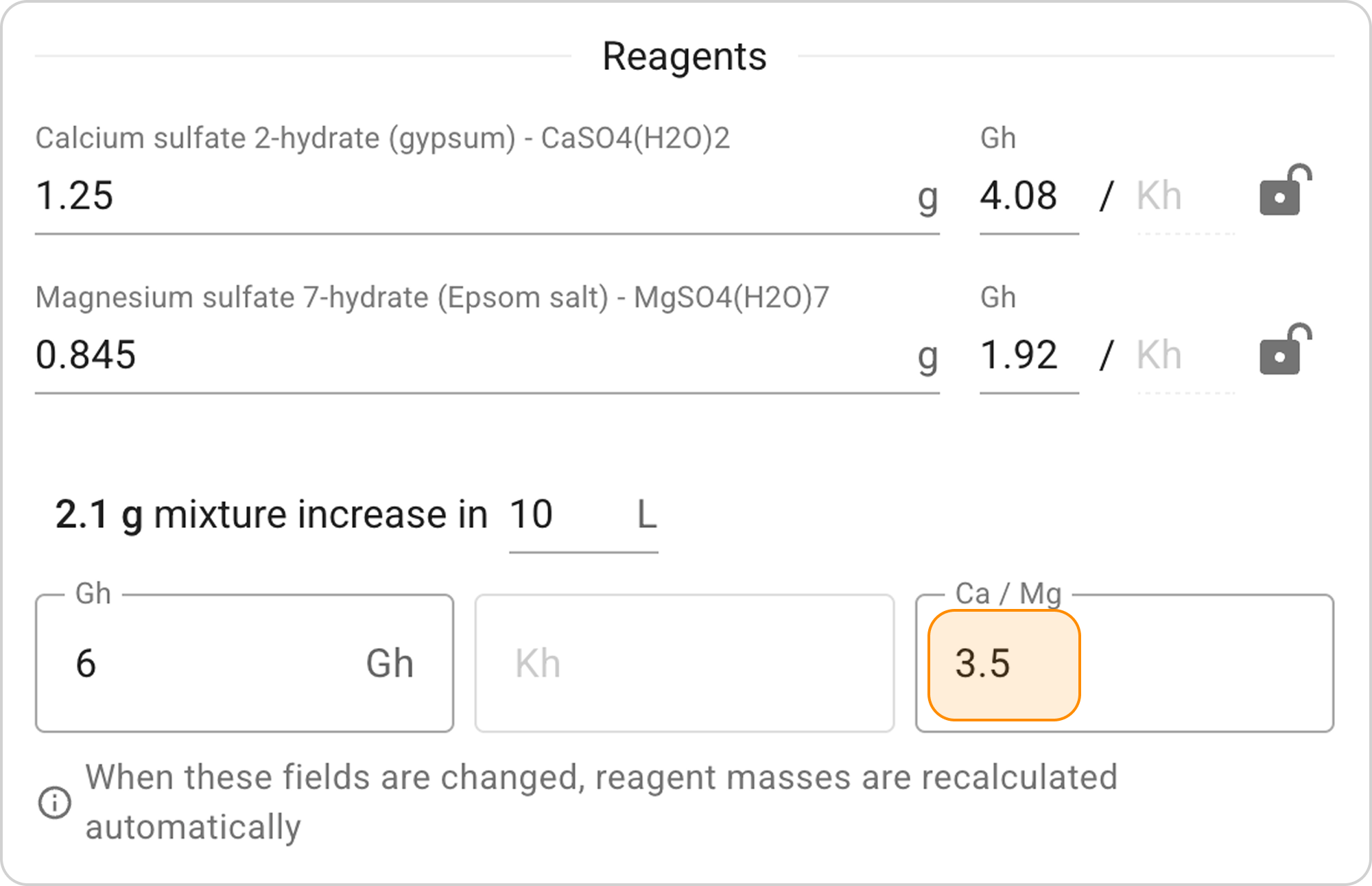Focus the Epsom salt mass field 0.845
Image resolution: width=1372 pixels, height=886 pixels.
click(x=466, y=355)
